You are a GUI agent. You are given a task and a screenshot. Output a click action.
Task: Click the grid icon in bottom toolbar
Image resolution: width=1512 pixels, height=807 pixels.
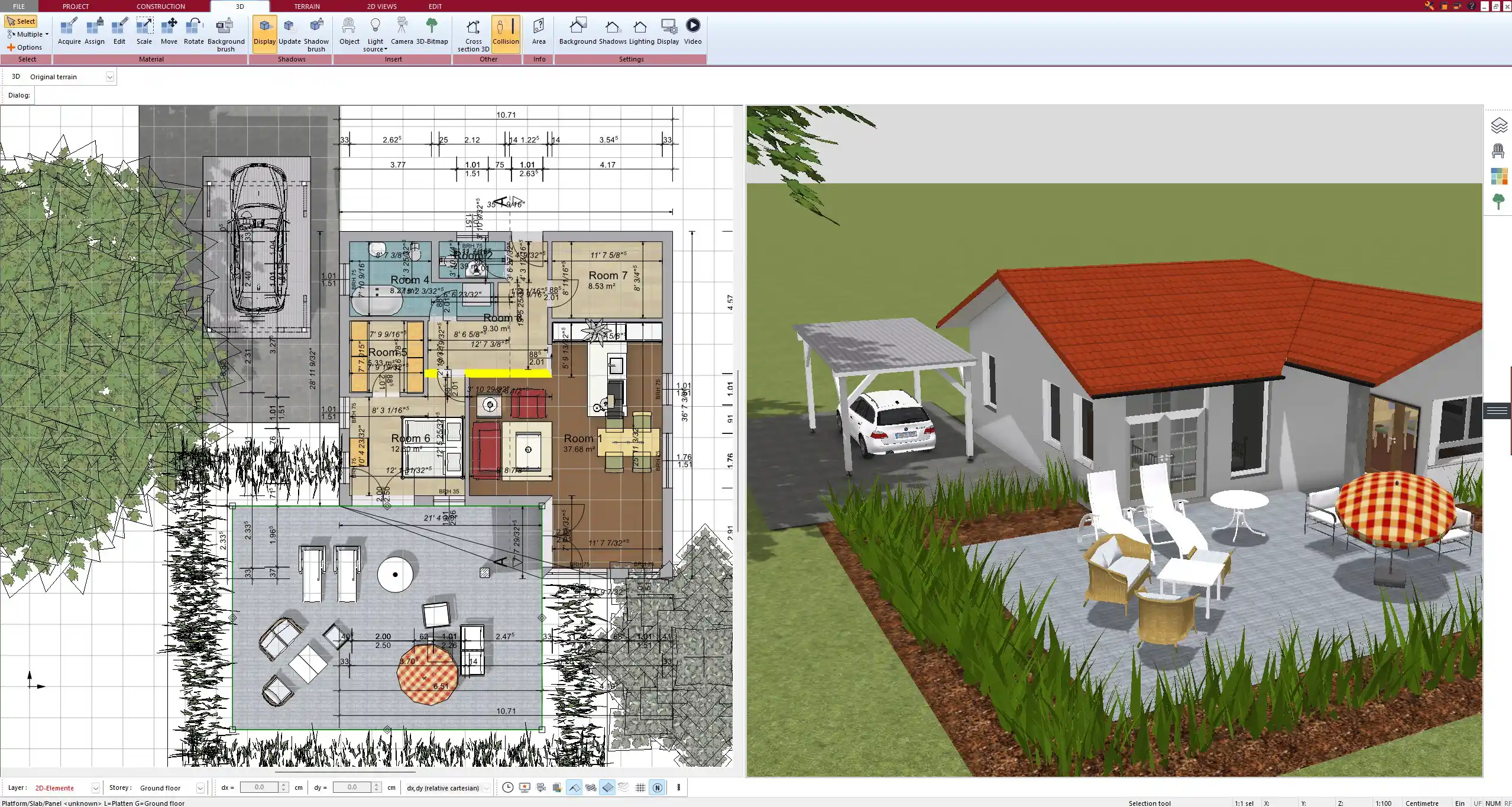click(640, 787)
